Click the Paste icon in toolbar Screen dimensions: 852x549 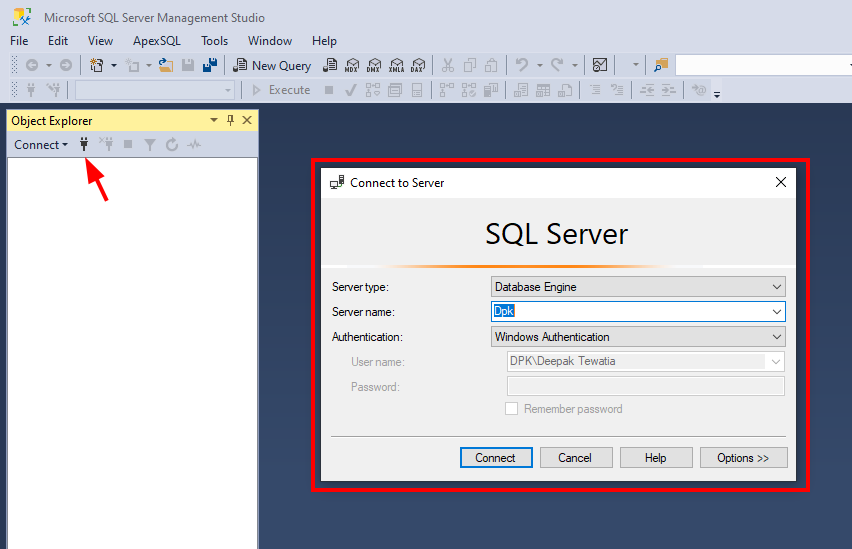pyautogui.click(x=491, y=65)
